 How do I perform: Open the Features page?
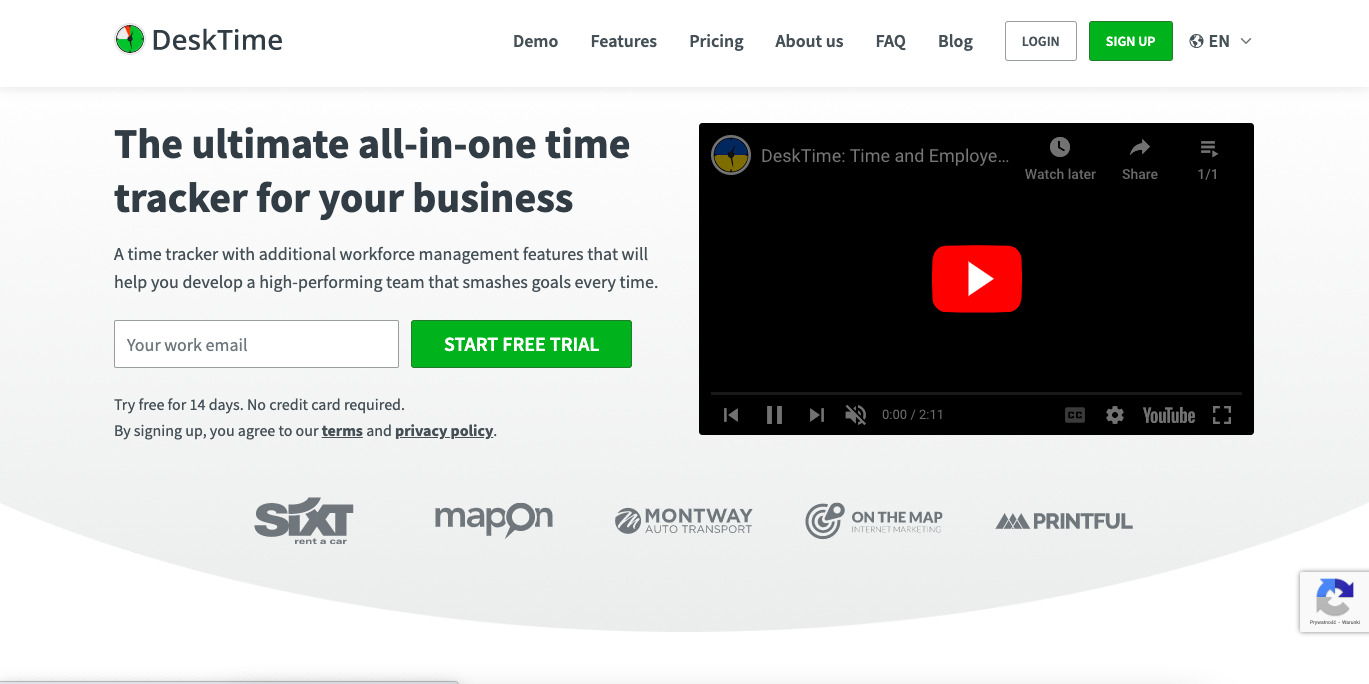click(623, 41)
